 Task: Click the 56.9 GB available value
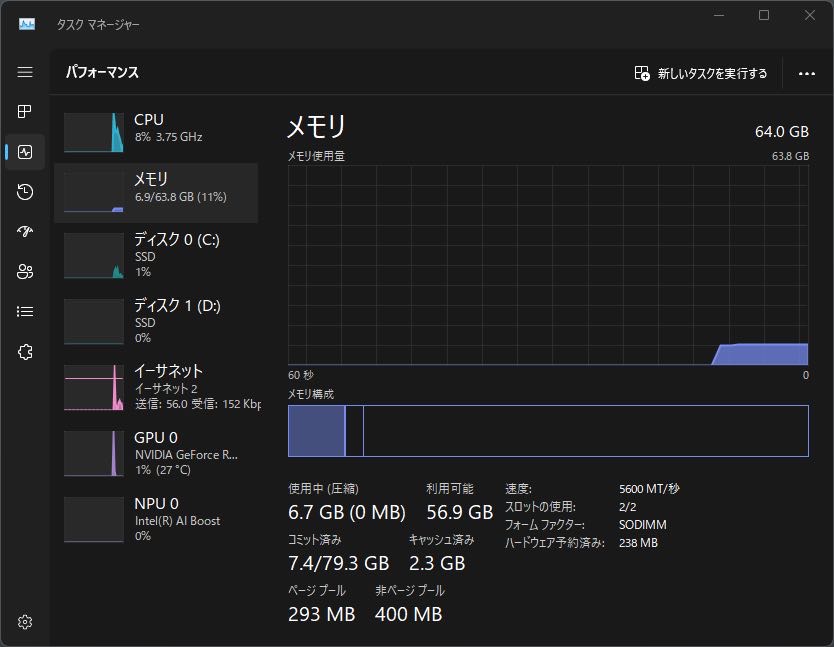point(460,512)
